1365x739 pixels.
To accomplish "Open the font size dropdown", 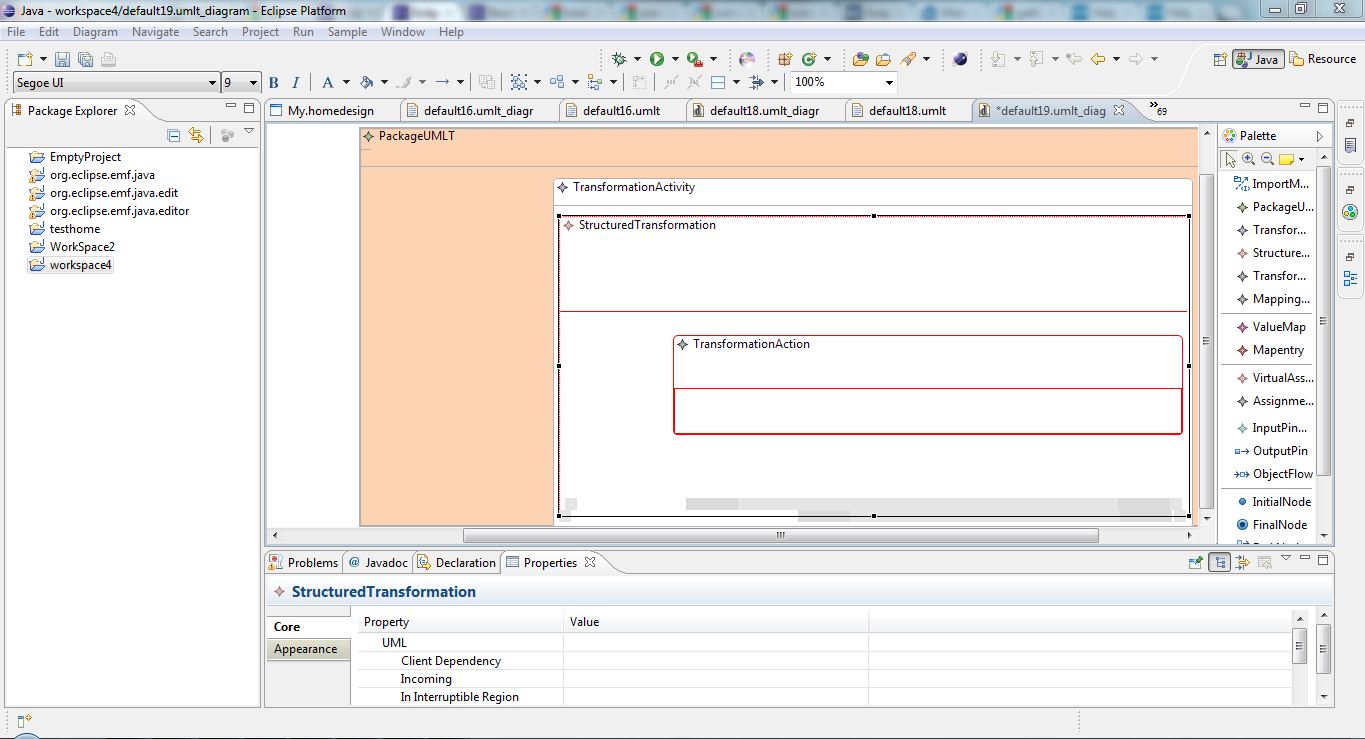I will 253,83.
